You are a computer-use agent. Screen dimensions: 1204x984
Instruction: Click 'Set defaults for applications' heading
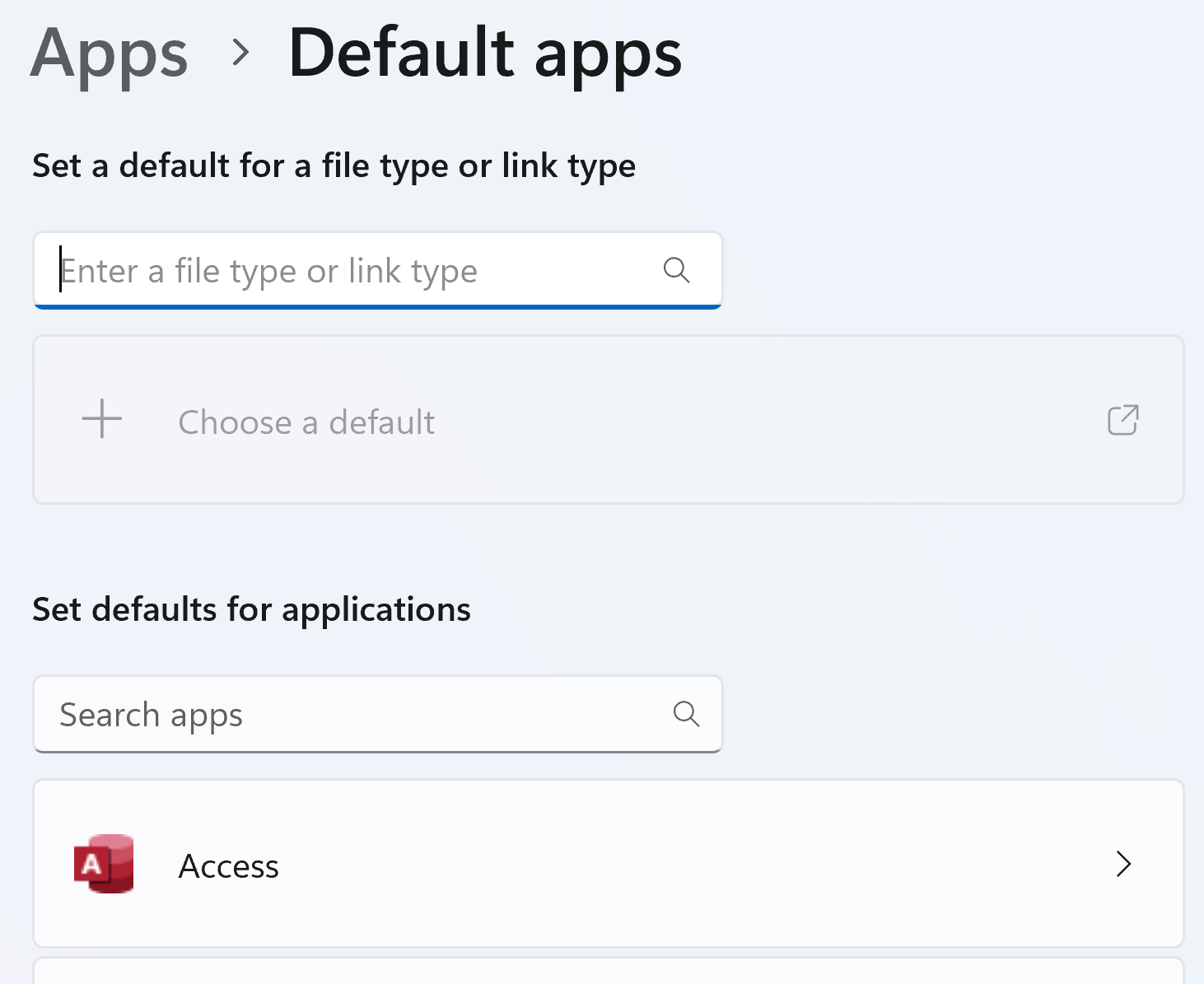click(251, 609)
